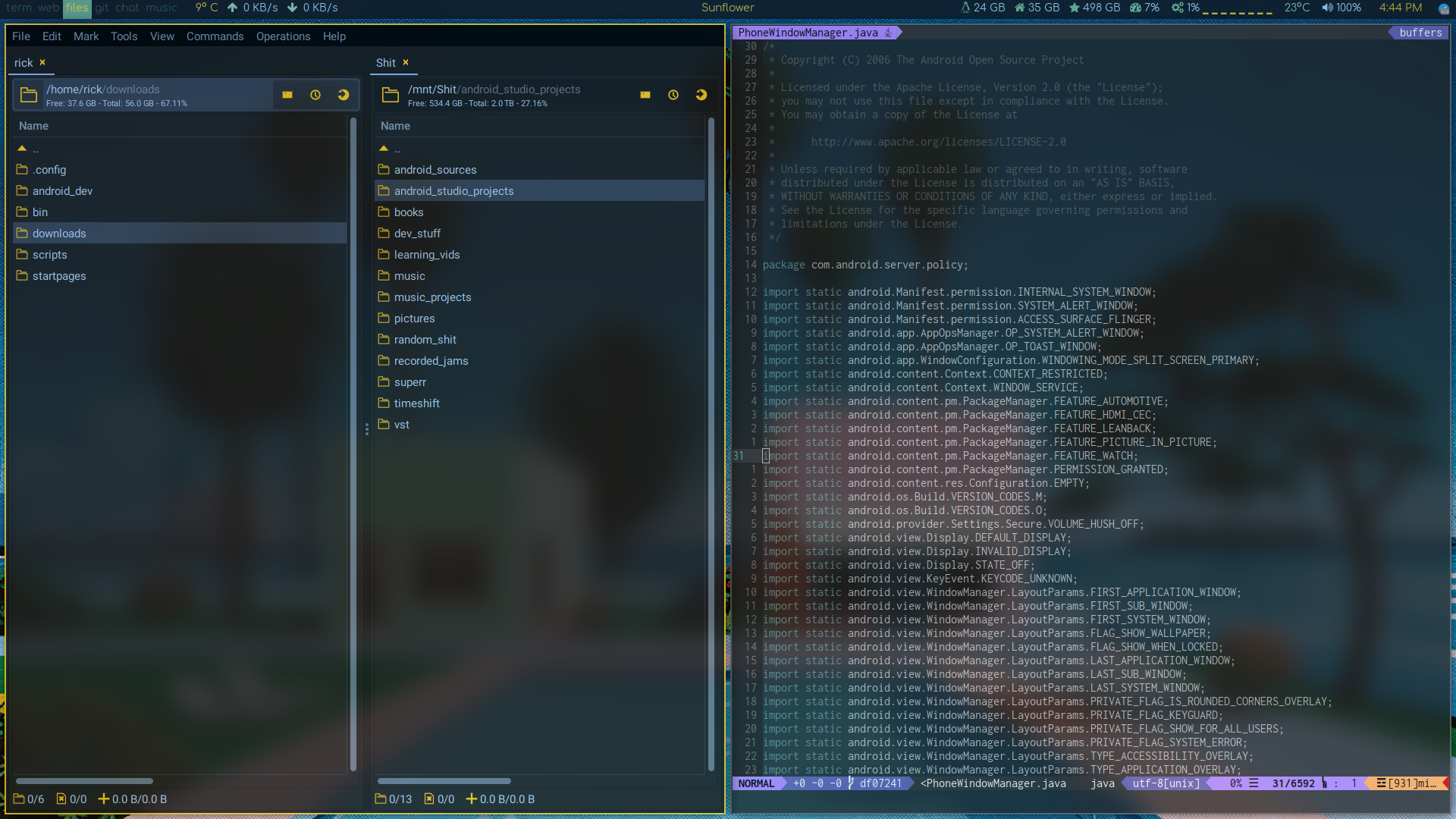Select scripts folder in left pane

[180, 255]
